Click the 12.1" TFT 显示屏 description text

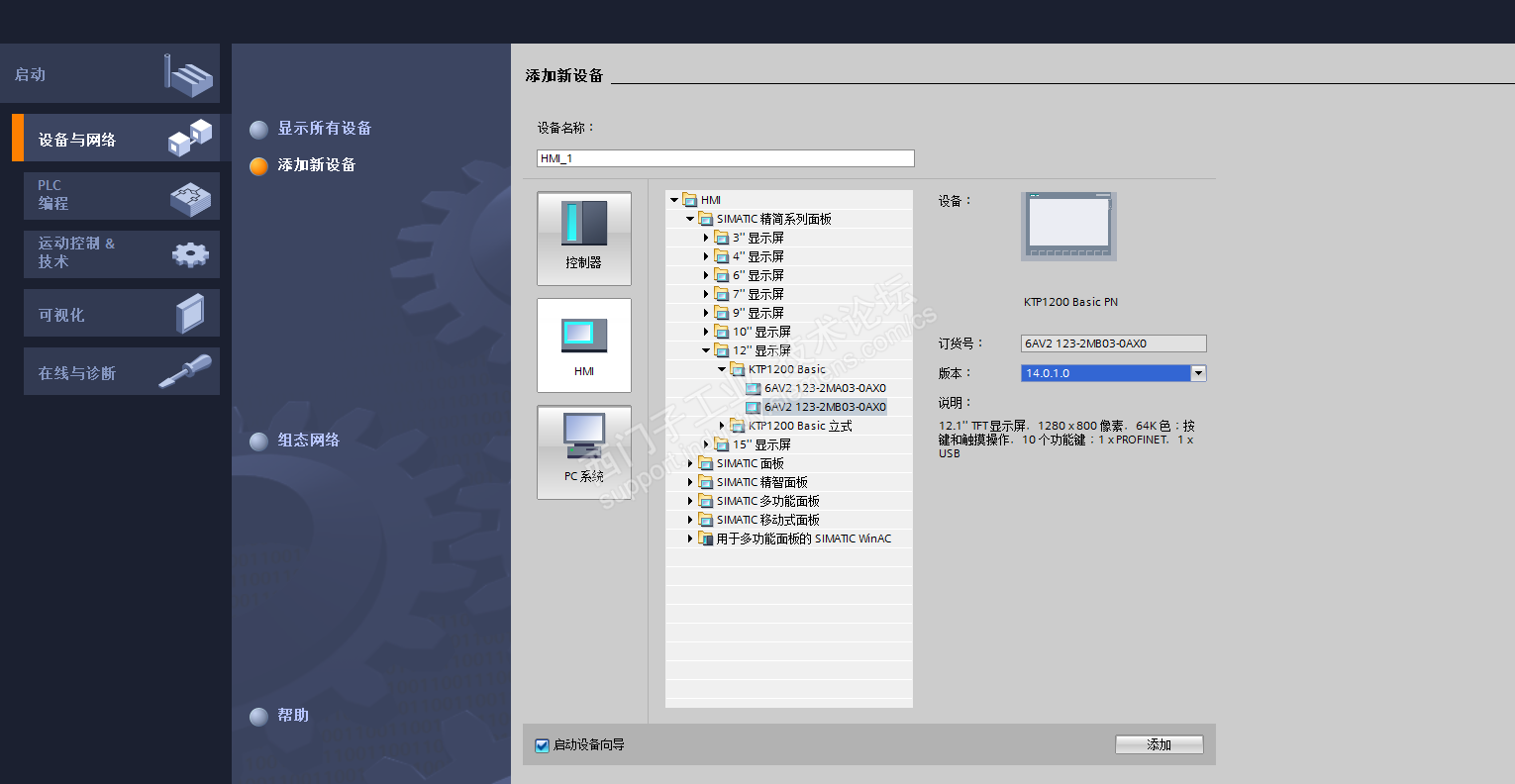pyautogui.click(x=1067, y=440)
